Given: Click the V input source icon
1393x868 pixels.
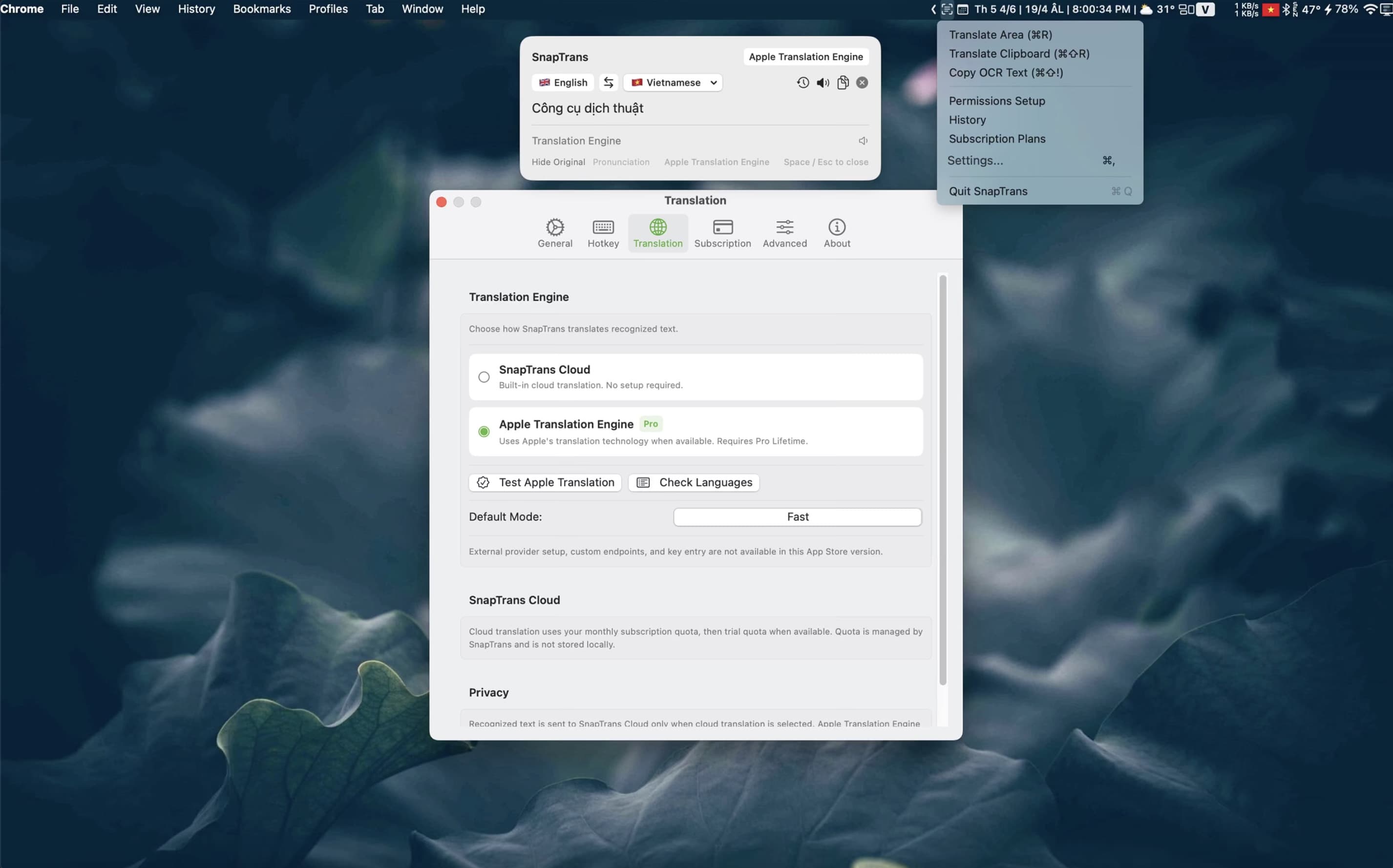Looking at the screenshot, I should coord(1205,9).
